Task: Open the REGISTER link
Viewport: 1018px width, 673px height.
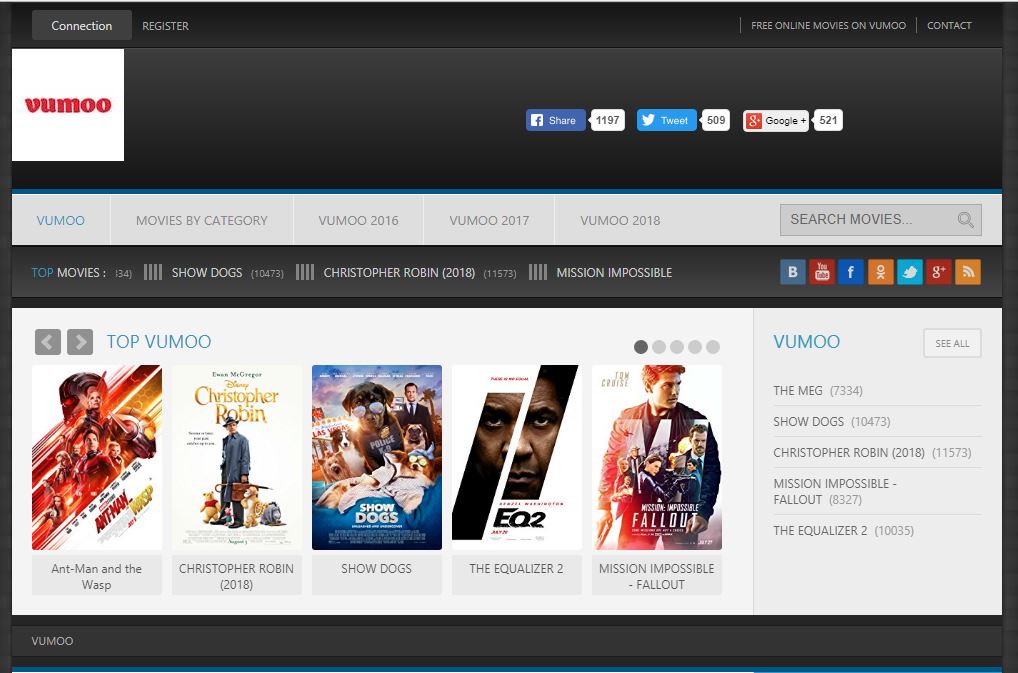Action: click(x=166, y=26)
